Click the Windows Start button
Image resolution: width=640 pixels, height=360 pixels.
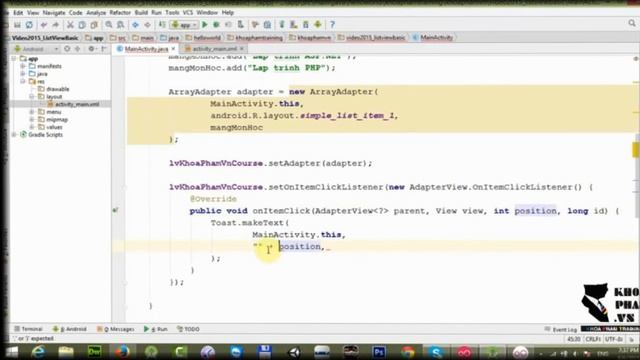(11, 352)
